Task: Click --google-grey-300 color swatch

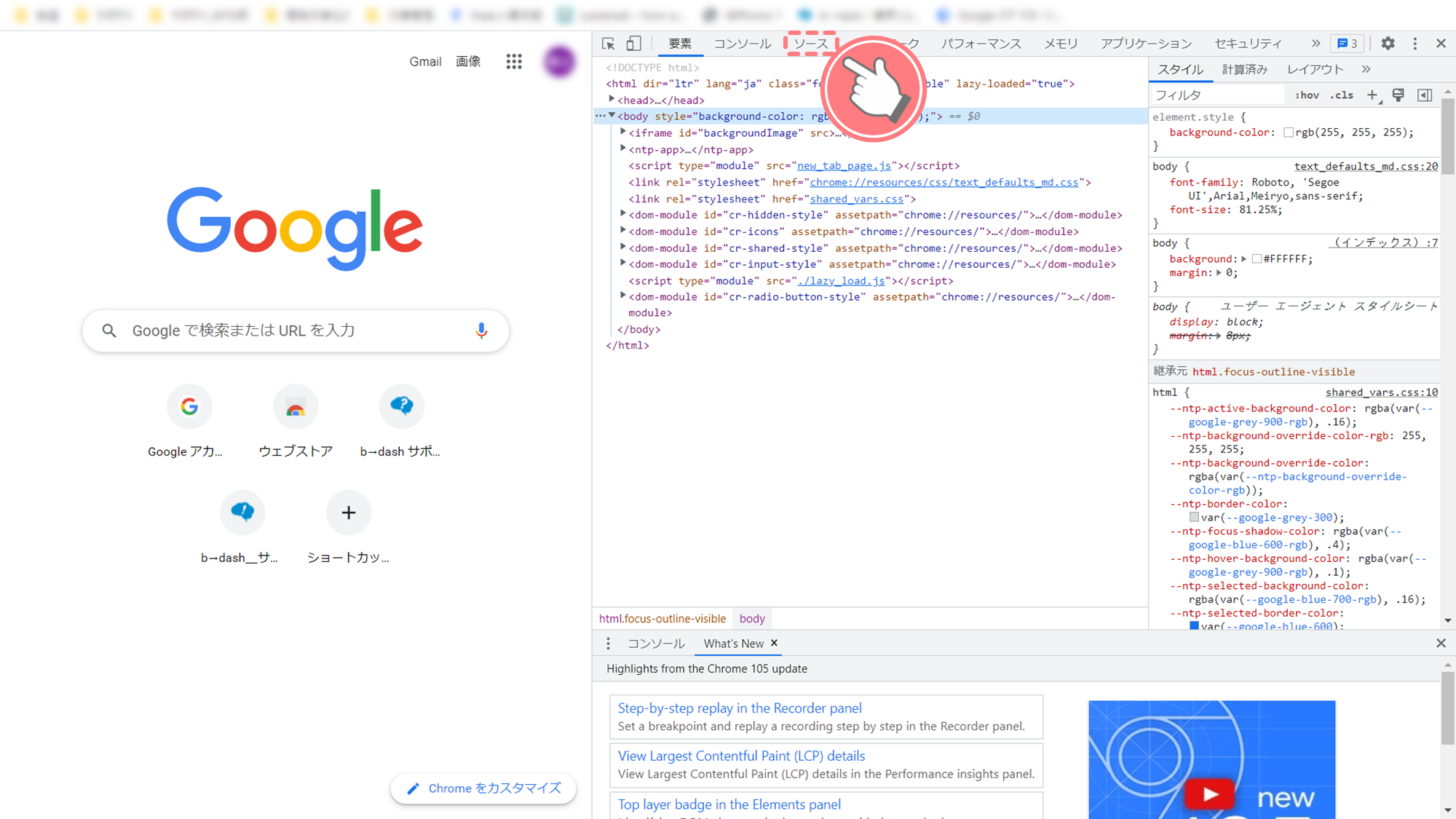Action: [x=1194, y=518]
